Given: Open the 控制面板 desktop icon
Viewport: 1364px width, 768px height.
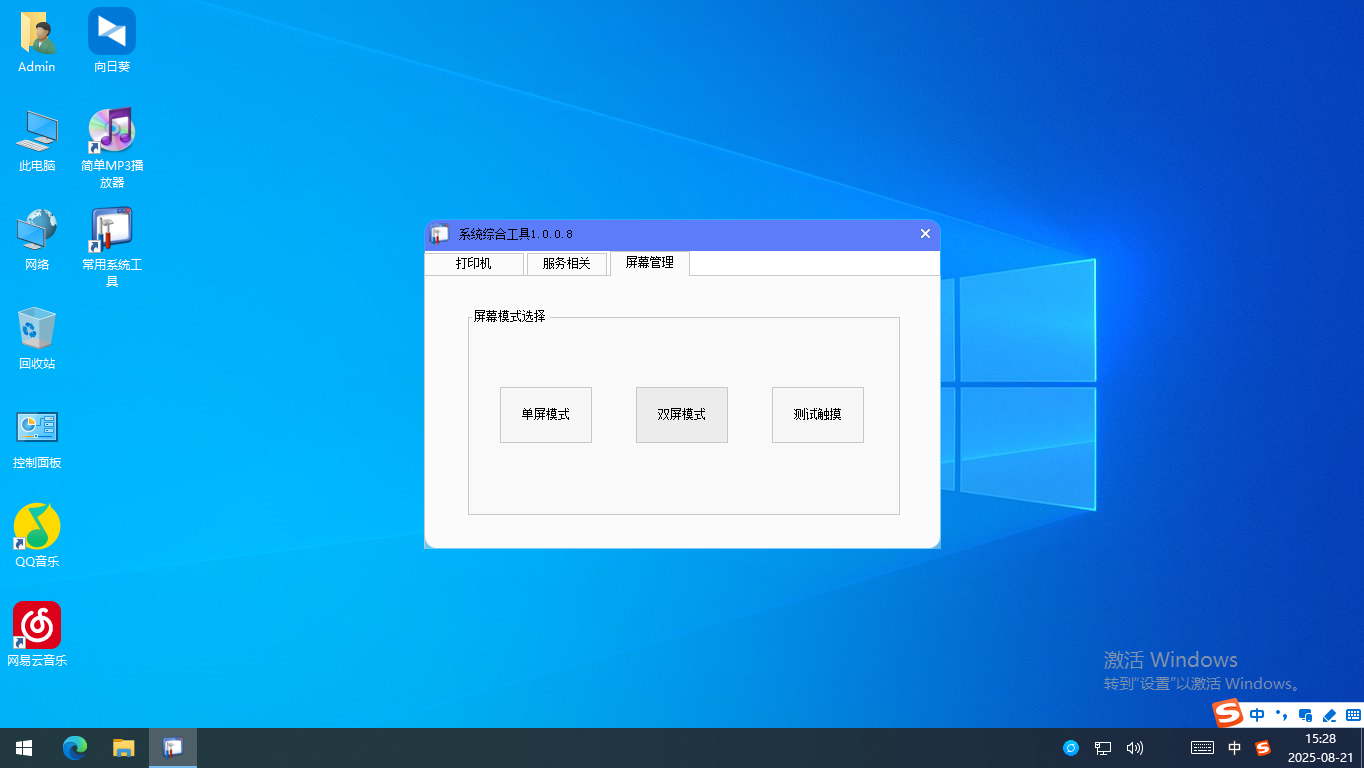Looking at the screenshot, I should [x=37, y=438].
